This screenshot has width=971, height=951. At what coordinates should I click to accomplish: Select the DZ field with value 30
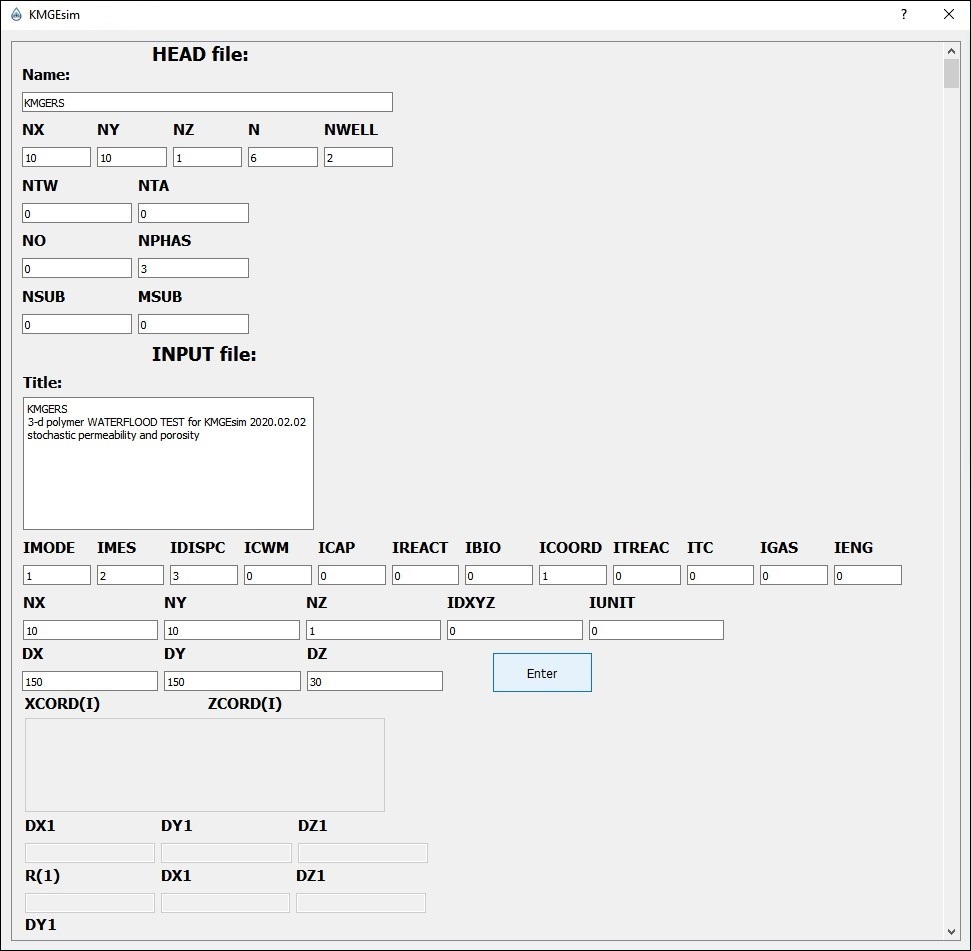click(374, 681)
